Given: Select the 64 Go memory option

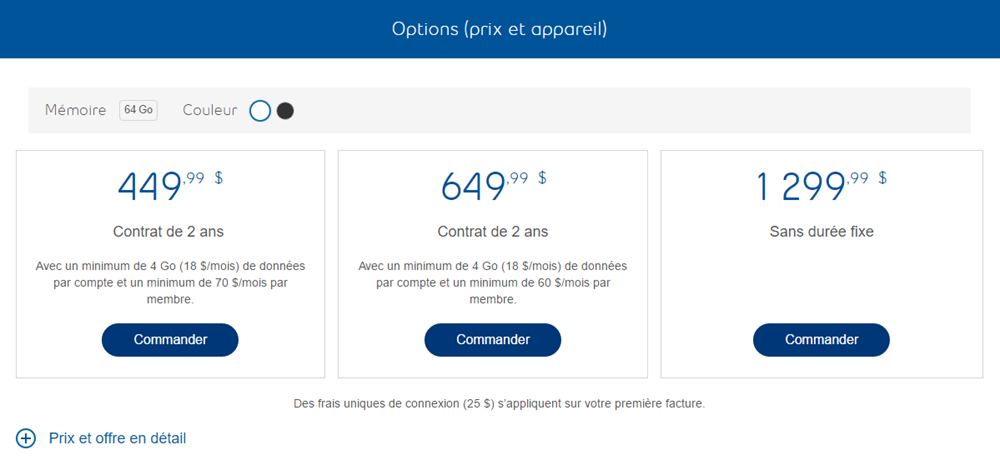Looking at the screenshot, I should [138, 110].
